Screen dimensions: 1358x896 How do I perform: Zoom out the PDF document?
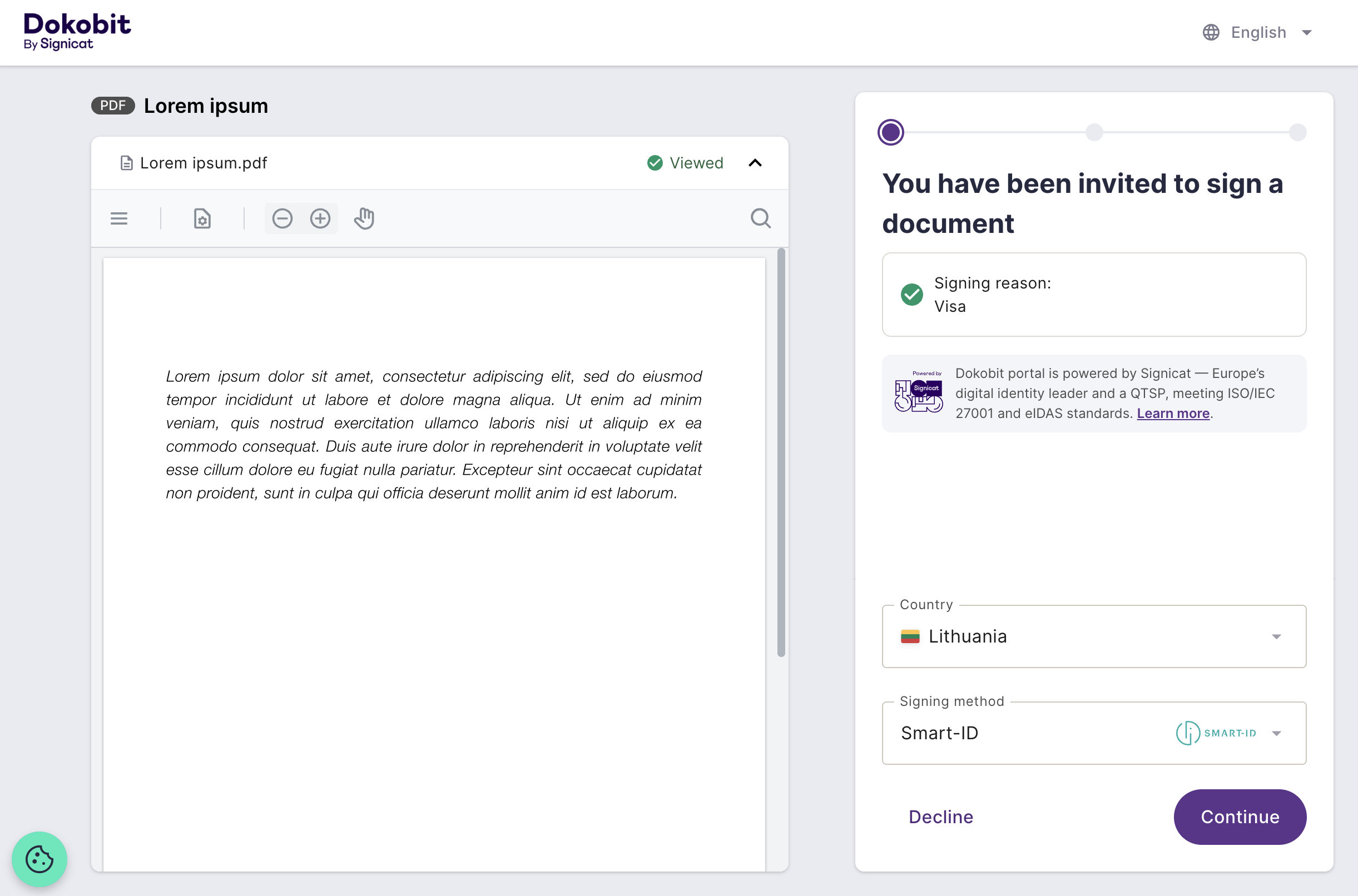[282, 218]
